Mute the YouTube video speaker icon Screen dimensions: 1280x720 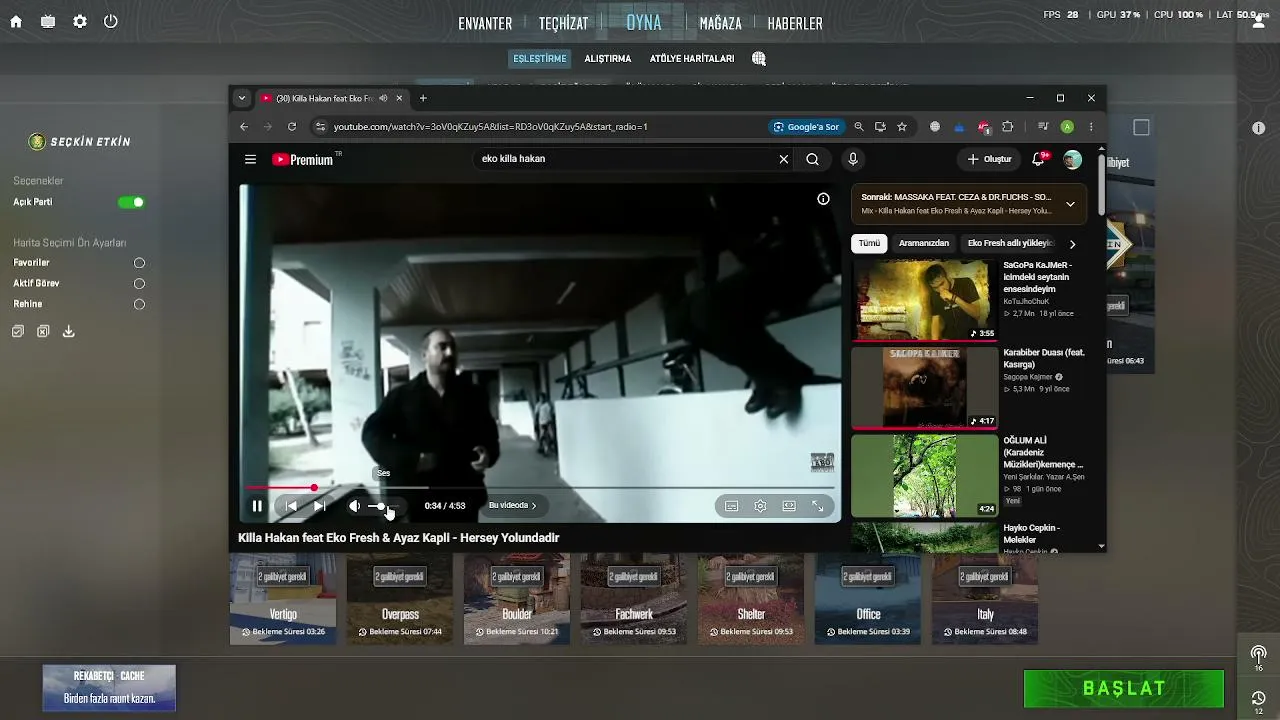coord(354,506)
